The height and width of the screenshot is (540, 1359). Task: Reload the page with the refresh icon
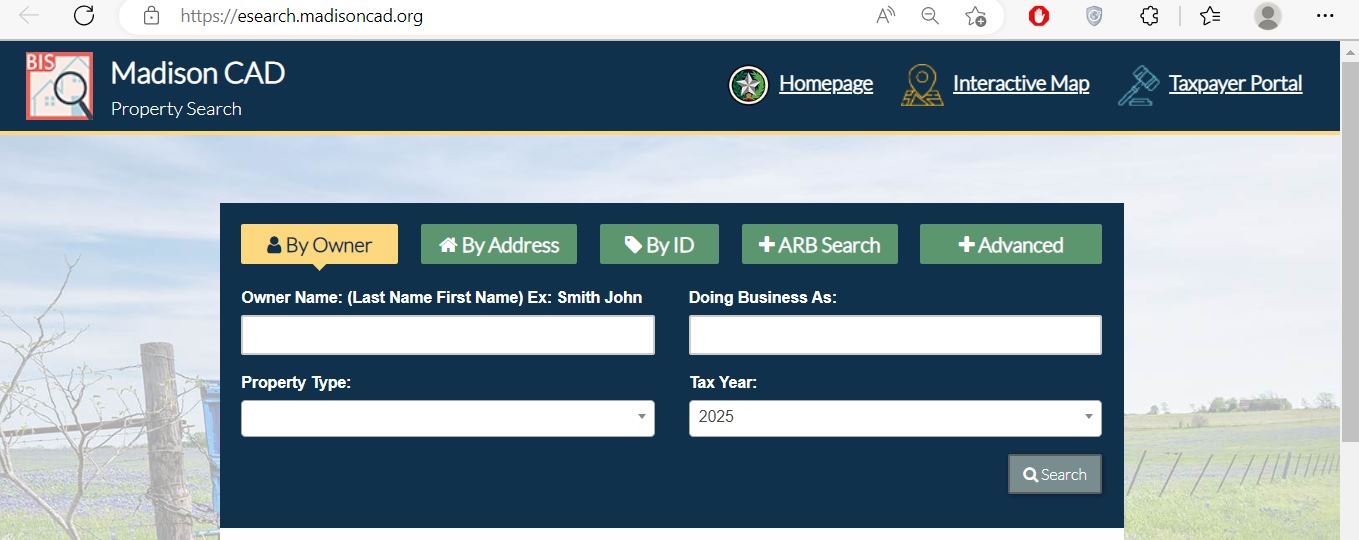click(84, 16)
